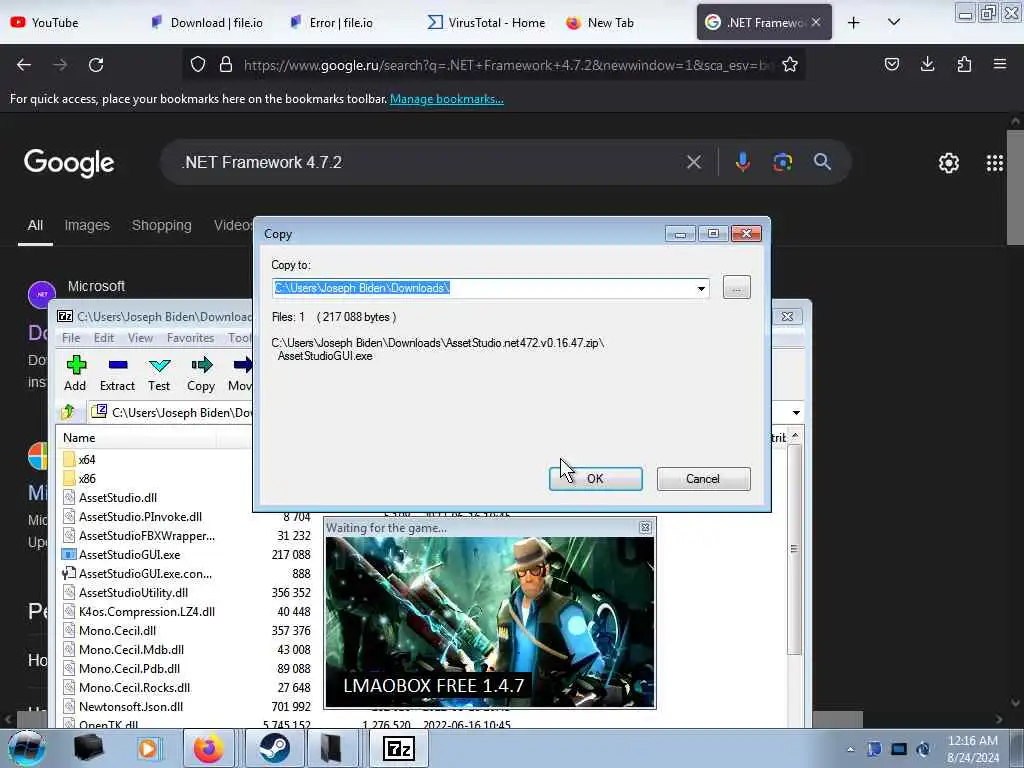1024x768 pixels.
Task: Click the Google search magnifier icon
Action: point(822,162)
